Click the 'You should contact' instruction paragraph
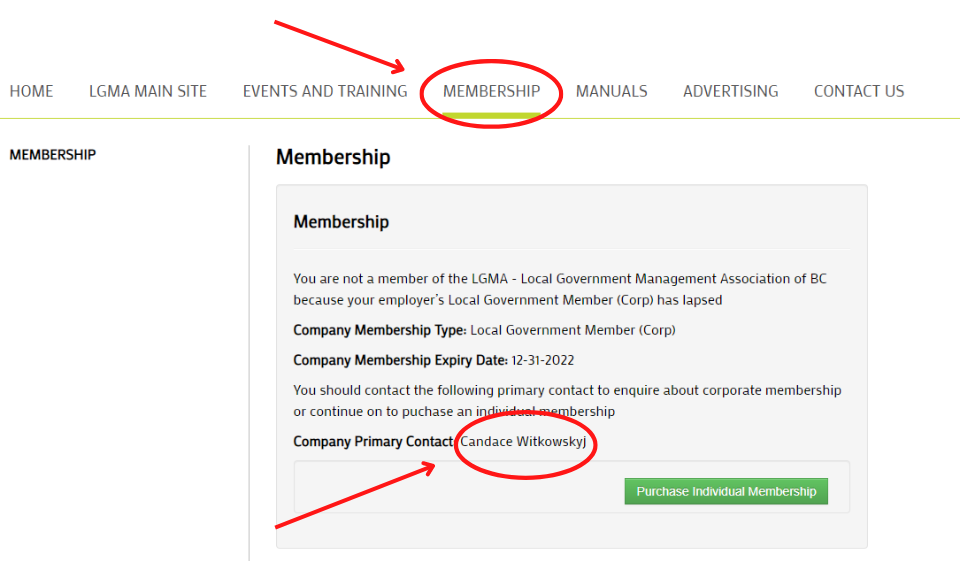 pyautogui.click(x=567, y=400)
